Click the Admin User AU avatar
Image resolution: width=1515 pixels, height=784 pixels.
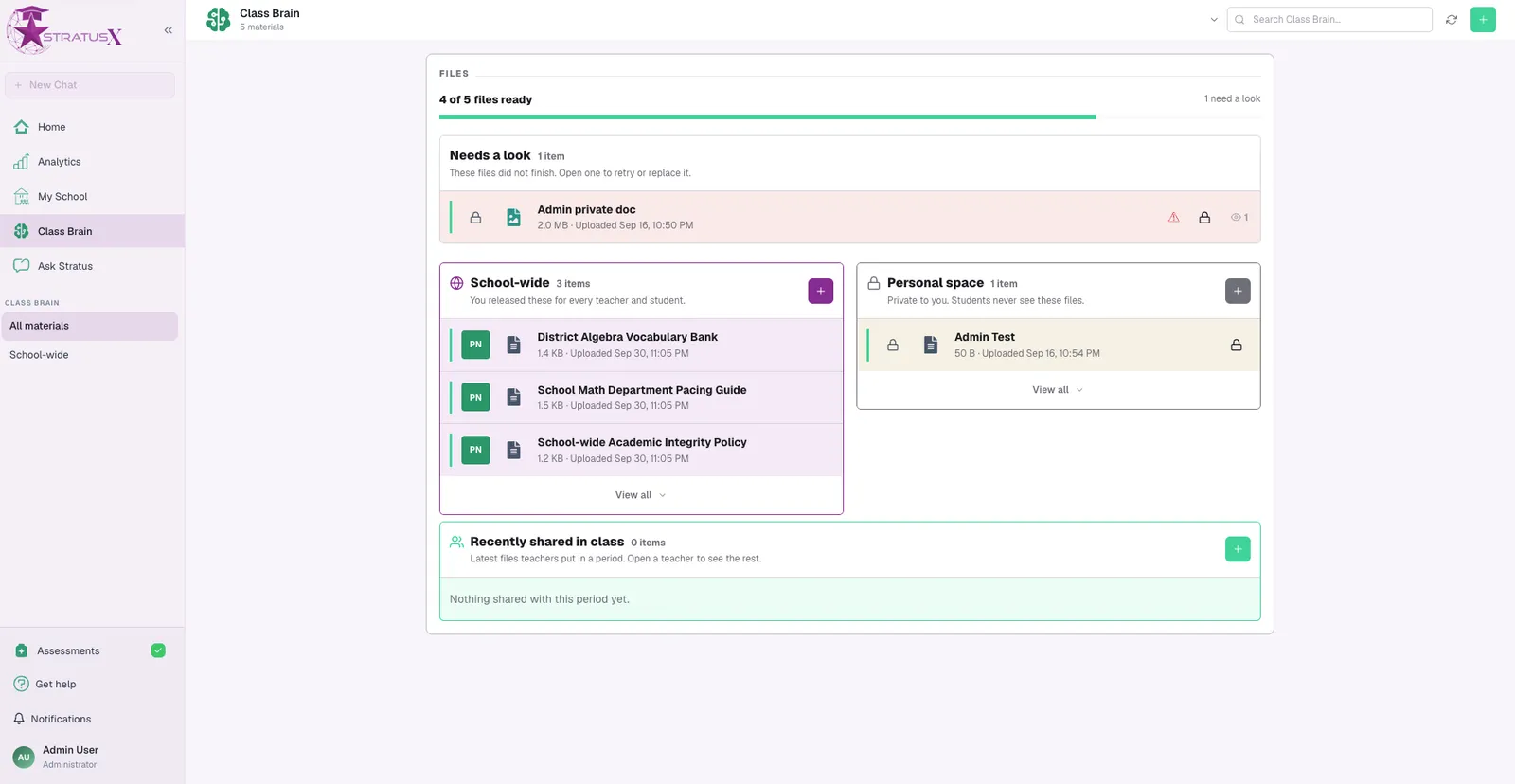pos(24,757)
